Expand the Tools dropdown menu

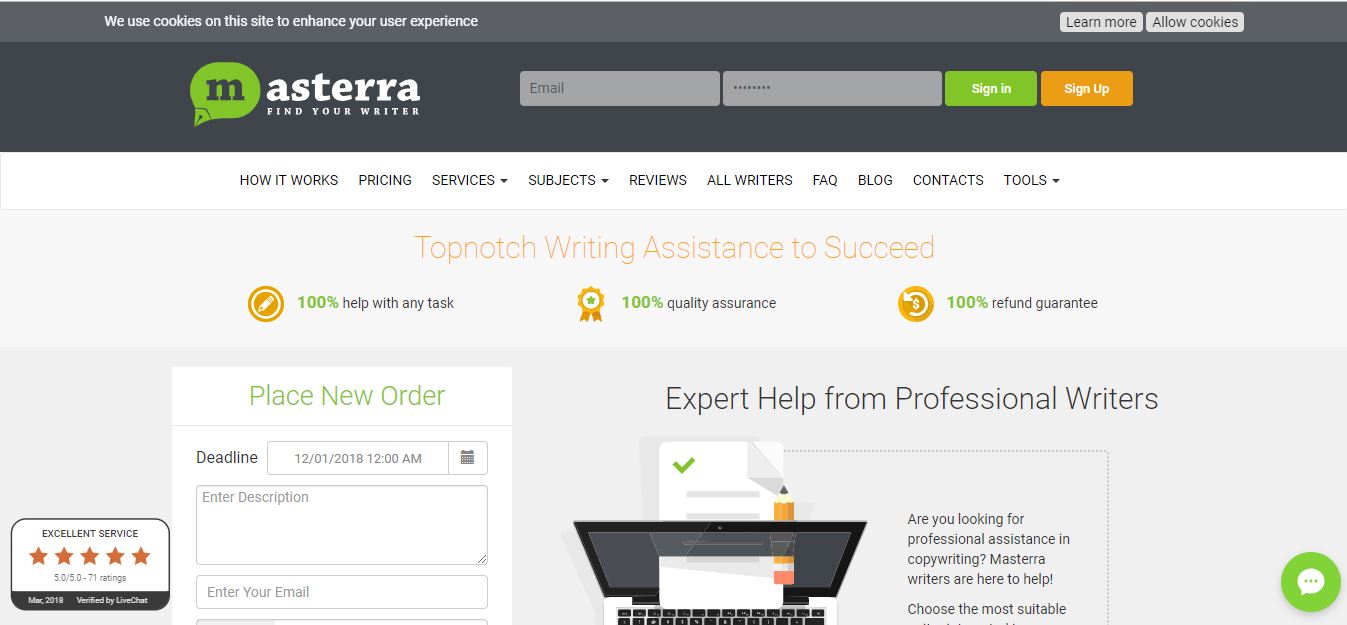click(1031, 180)
